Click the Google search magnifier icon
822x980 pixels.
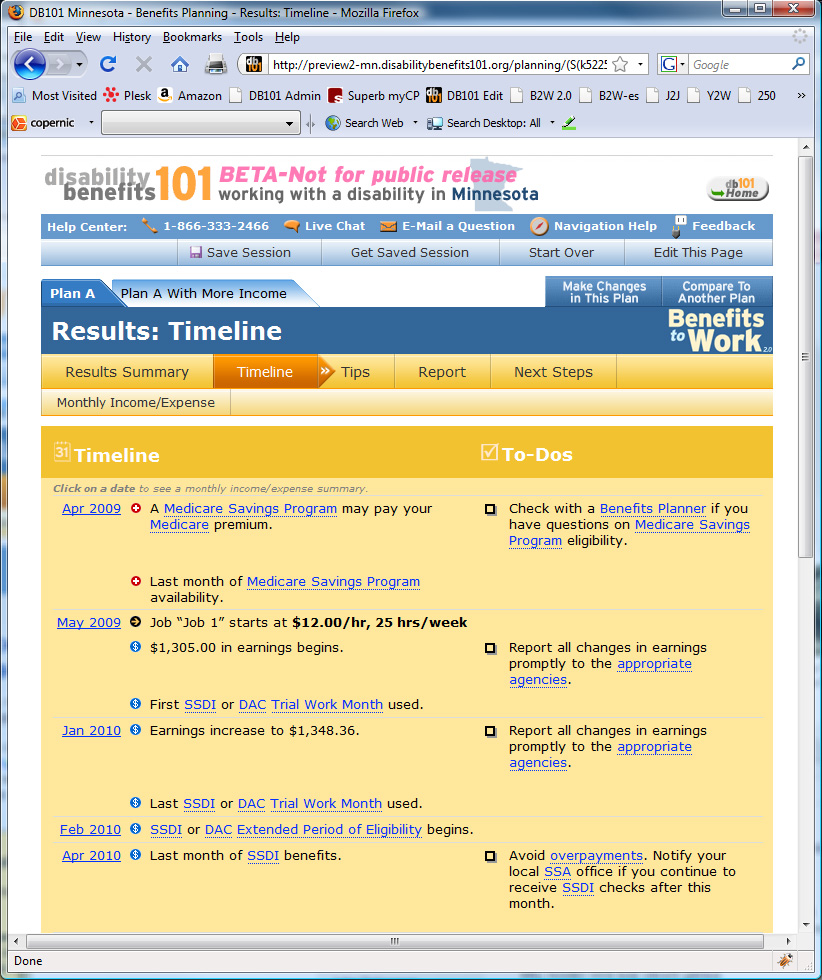(798, 64)
